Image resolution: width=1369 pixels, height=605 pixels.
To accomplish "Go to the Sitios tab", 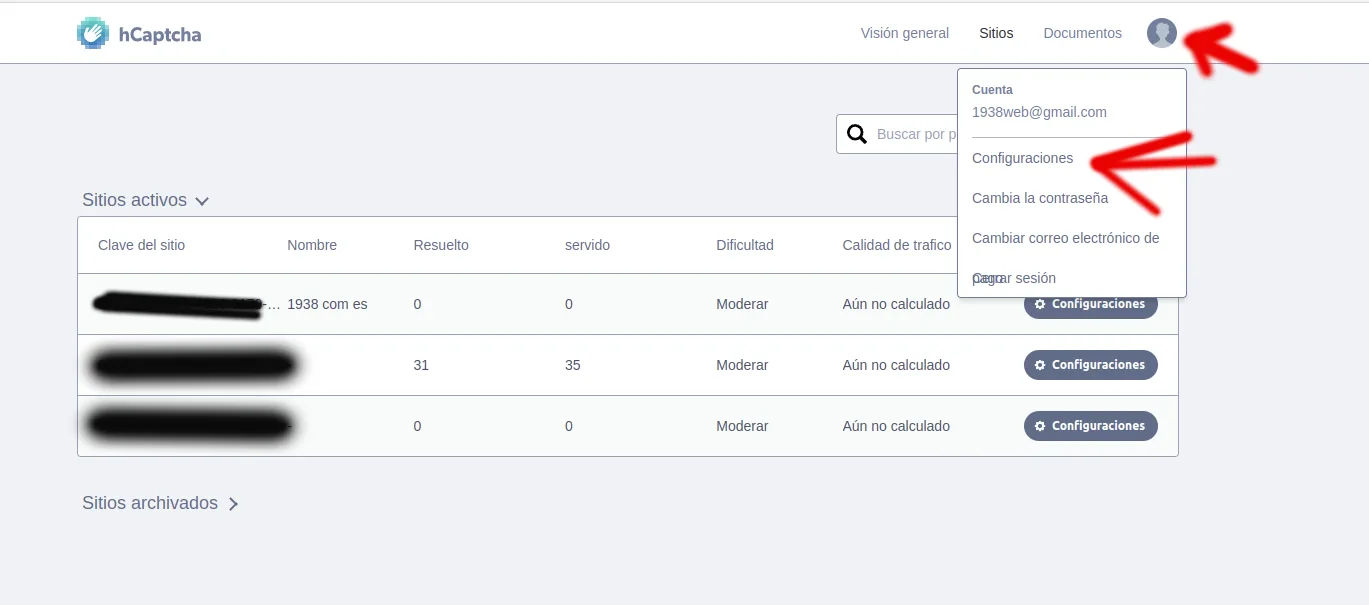I will 996,33.
